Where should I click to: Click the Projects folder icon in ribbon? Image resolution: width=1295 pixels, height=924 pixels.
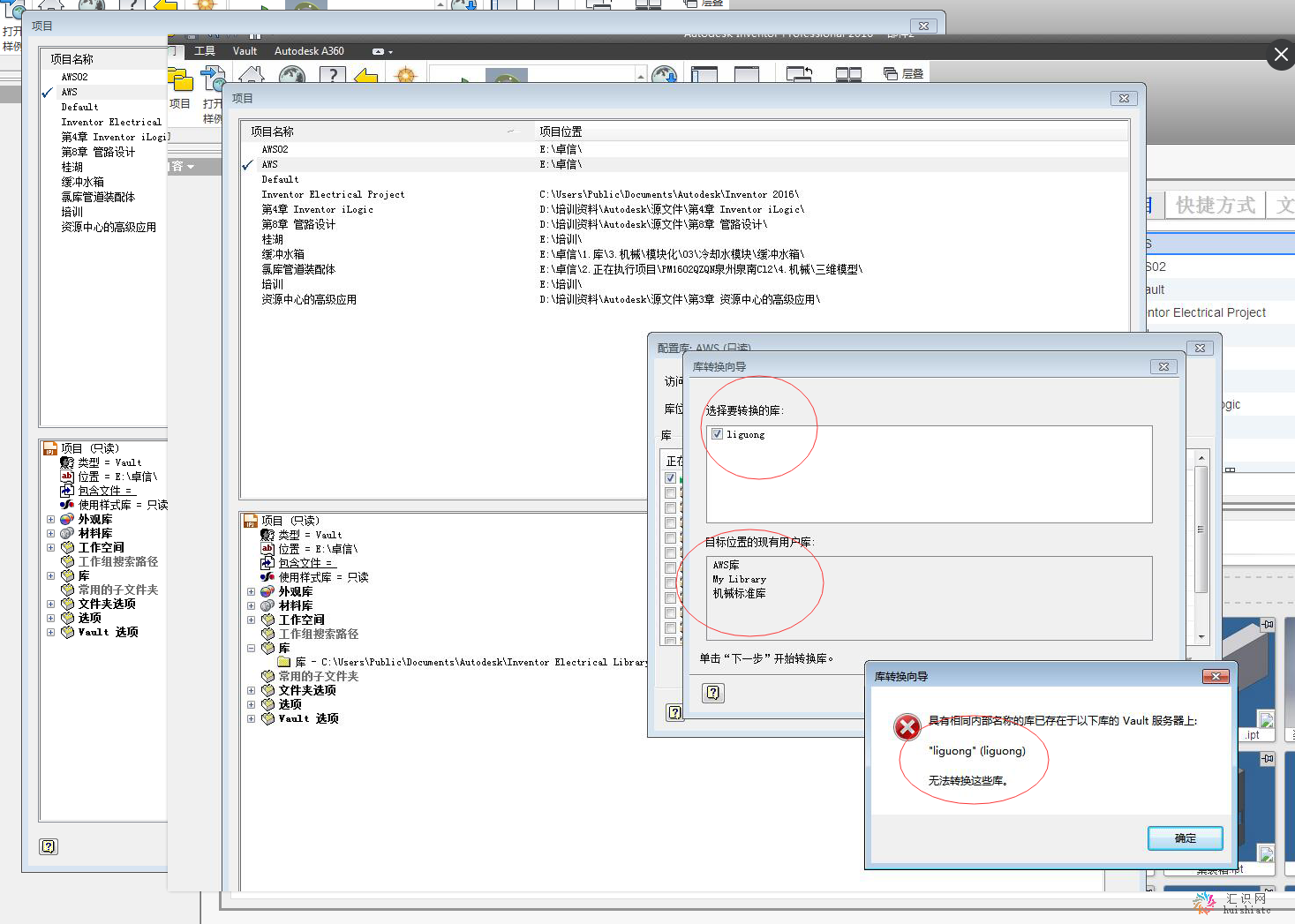[181, 80]
